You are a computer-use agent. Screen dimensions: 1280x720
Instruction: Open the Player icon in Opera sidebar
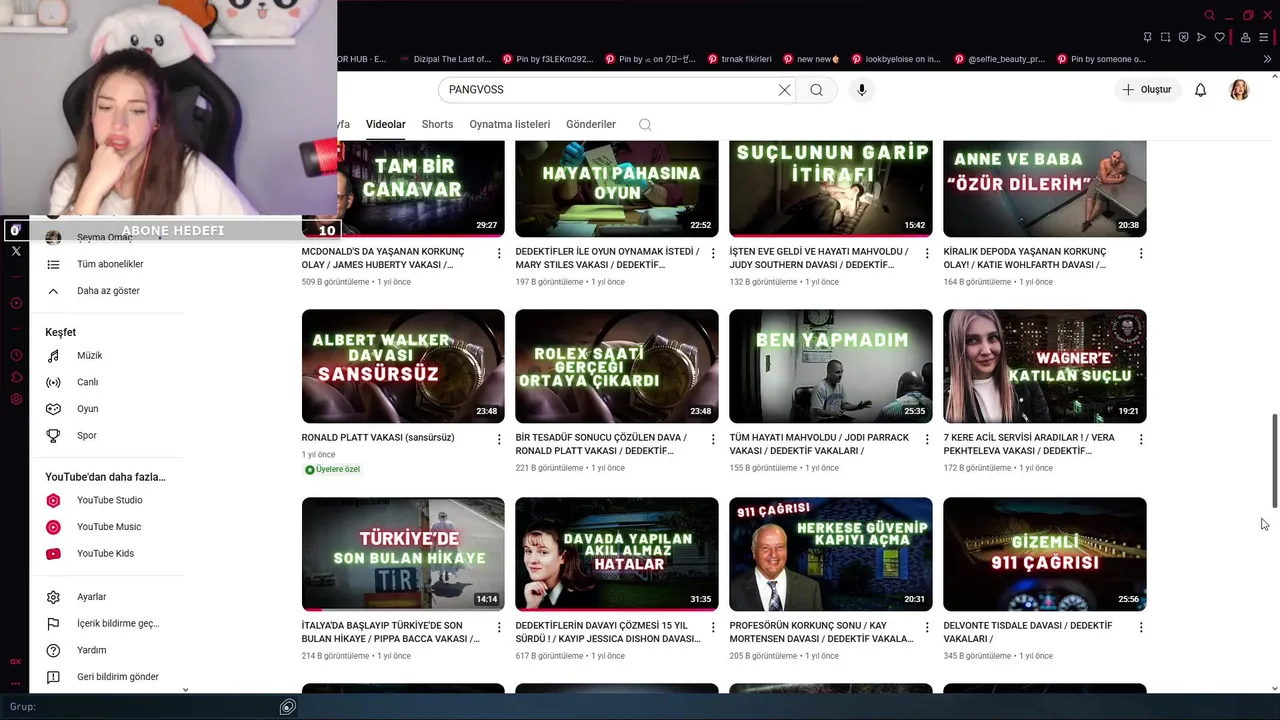pyautogui.click(x=16, y=303)
